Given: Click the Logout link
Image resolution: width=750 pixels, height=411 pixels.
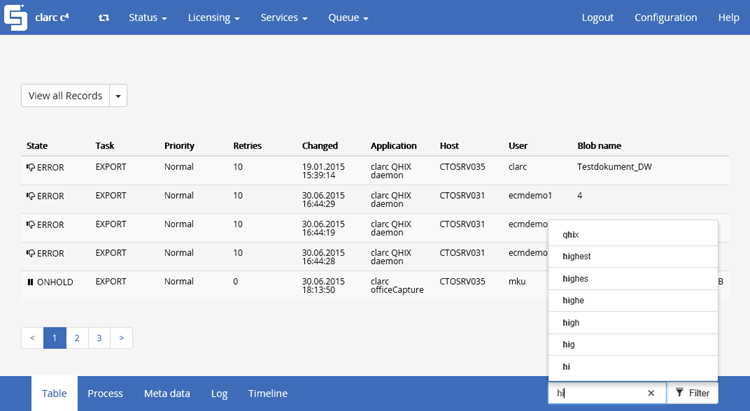Looking at the screenshot, I should pyautogui.click(x=597, y=18).
